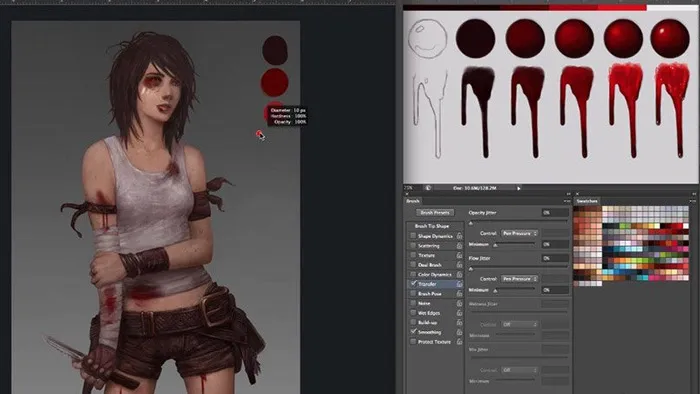Open the Brush panel flyout menu icon
This screenshot has width=700, height=394.
[567, 201]
